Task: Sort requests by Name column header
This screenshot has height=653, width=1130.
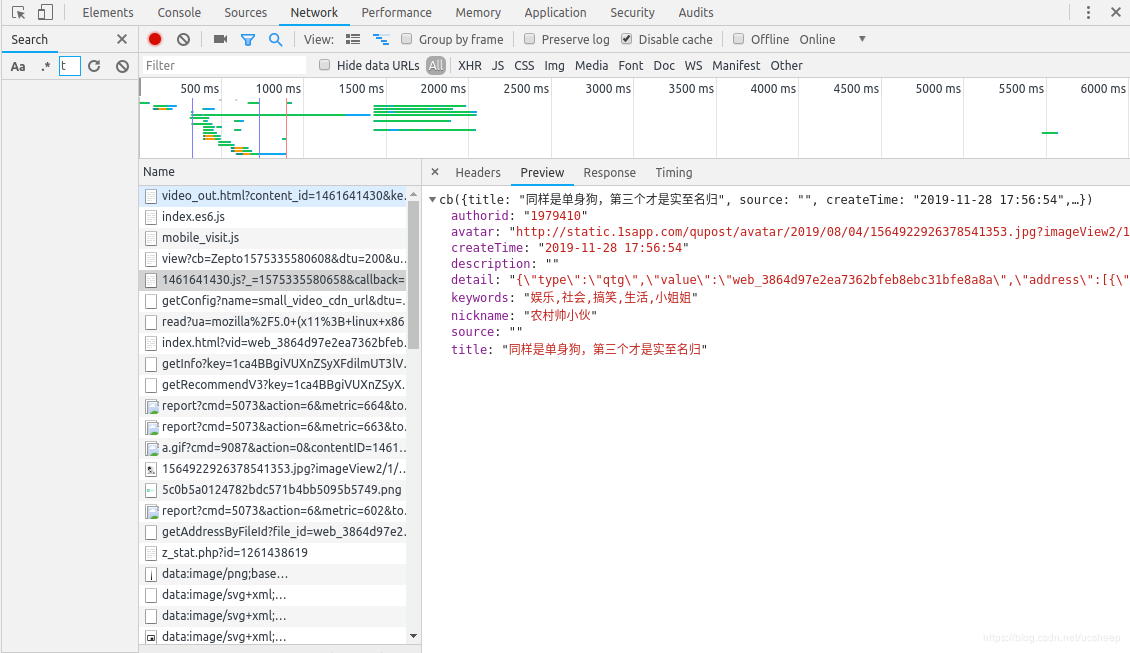Action: click(x=280, y=172)
